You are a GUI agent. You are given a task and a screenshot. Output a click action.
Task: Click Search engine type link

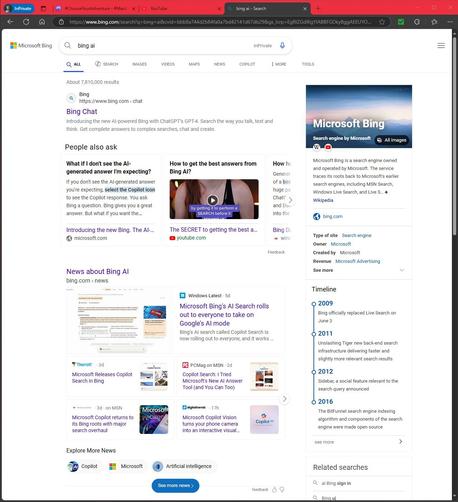click(x=356, y=235)
